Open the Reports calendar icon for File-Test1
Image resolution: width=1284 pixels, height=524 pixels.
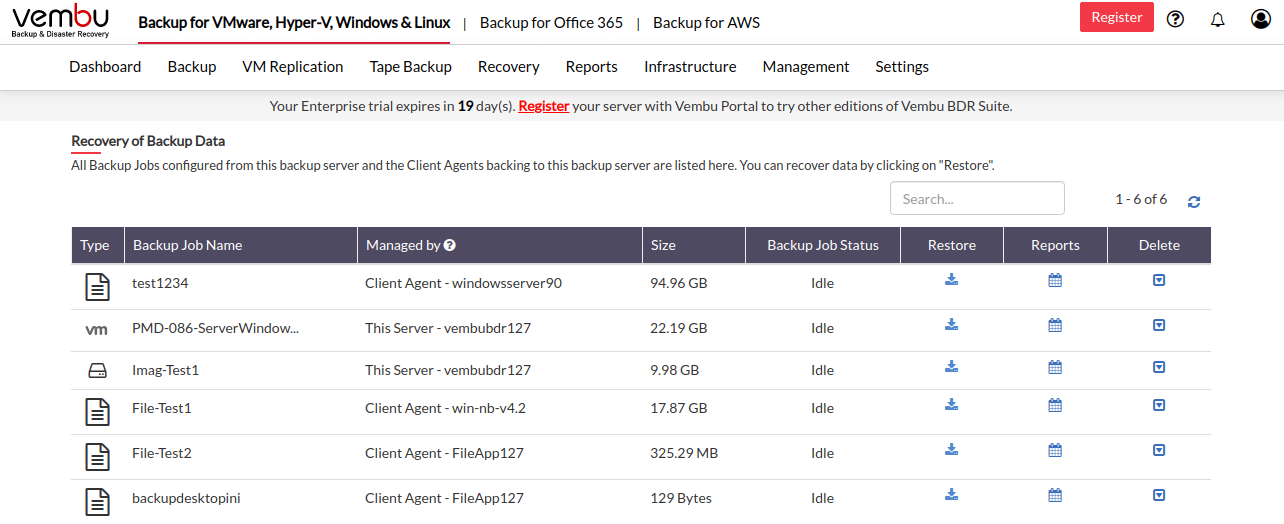point(1055,404)
